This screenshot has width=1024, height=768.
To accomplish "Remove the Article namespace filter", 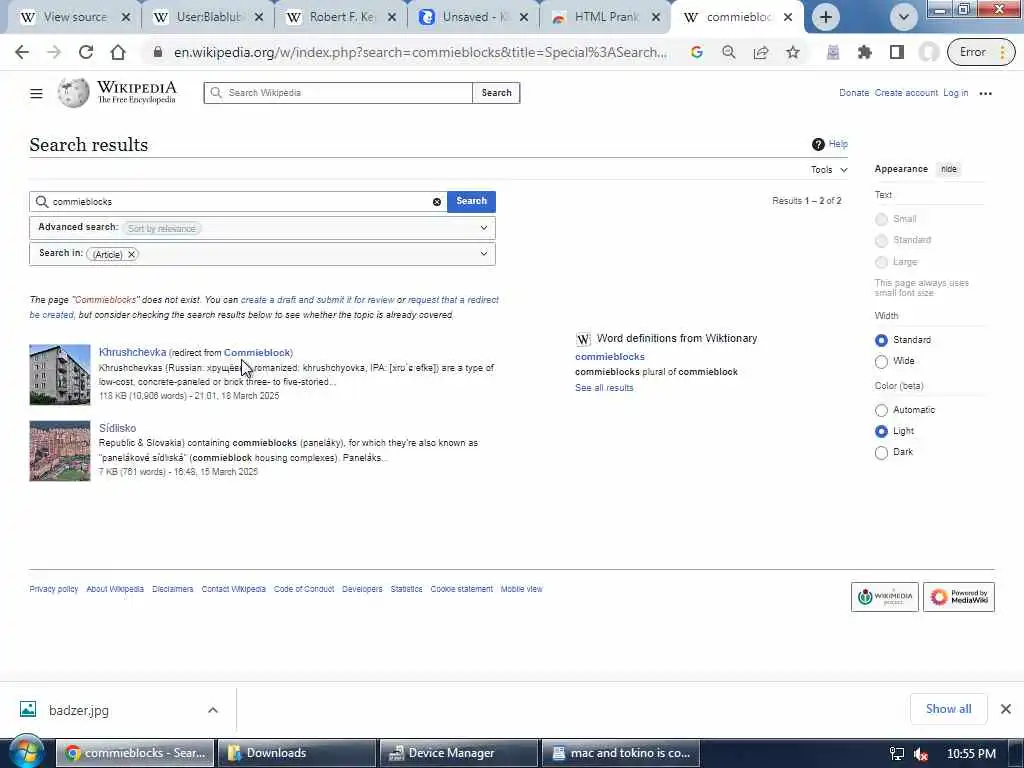I will pos(131,254).
